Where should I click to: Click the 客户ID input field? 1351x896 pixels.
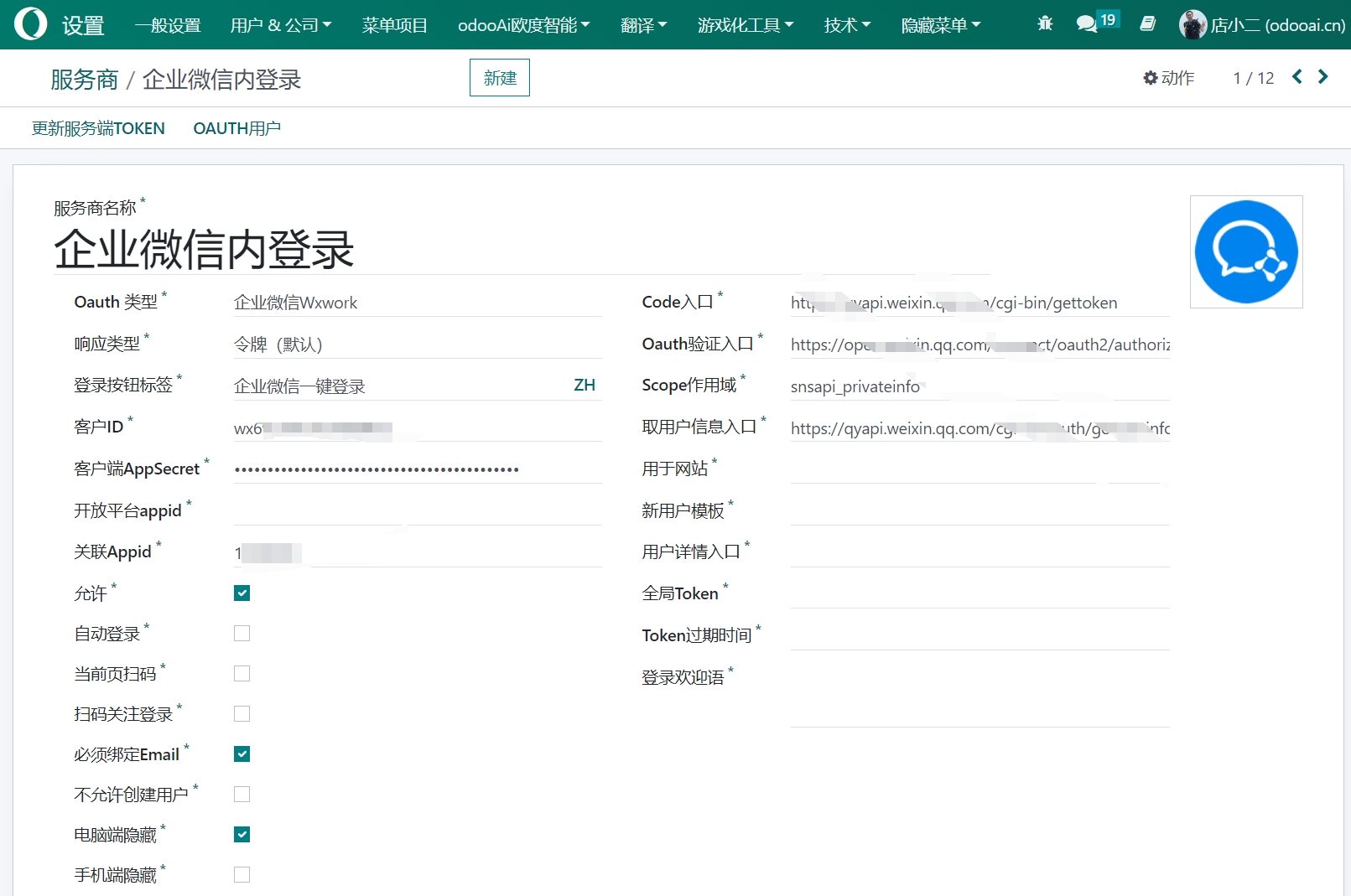pos(418,427)
